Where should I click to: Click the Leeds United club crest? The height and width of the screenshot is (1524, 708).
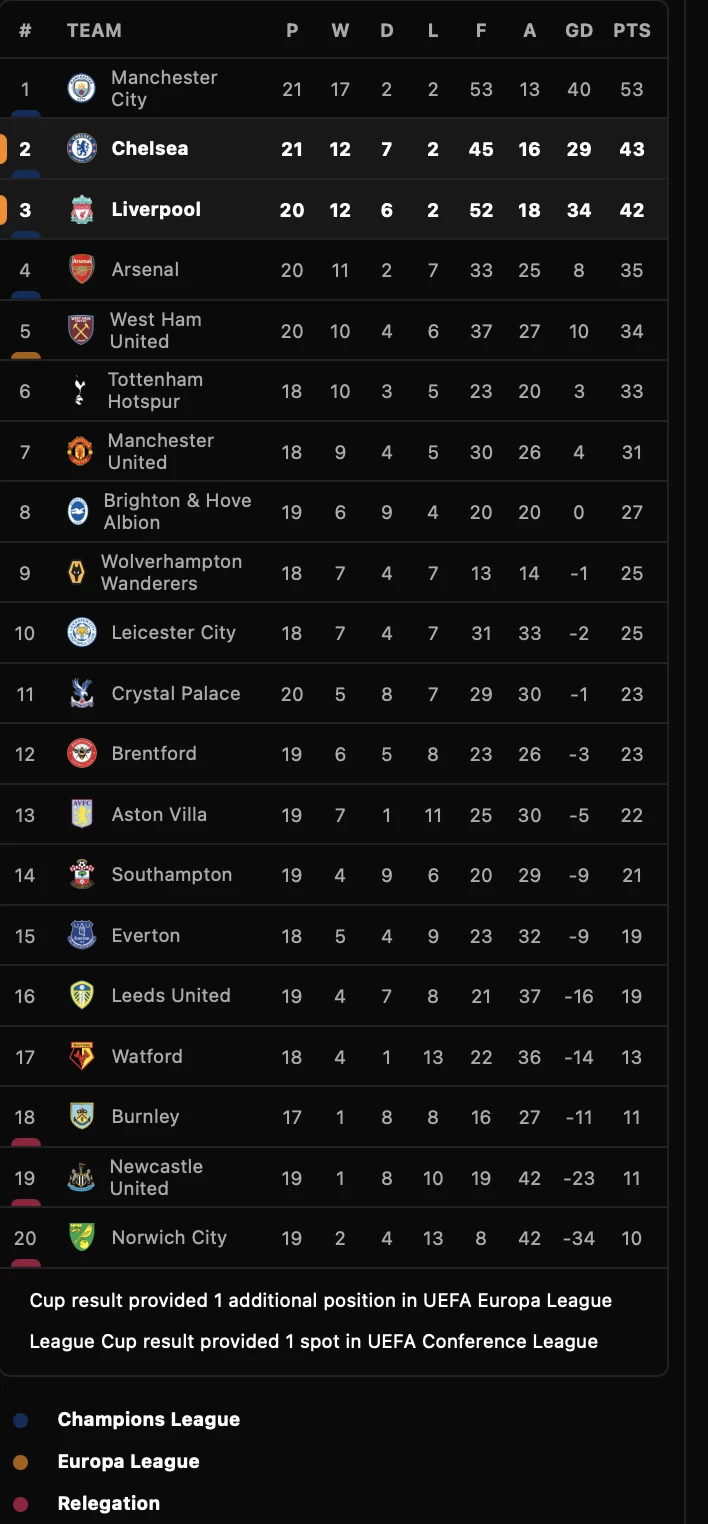tap(81, 996)
